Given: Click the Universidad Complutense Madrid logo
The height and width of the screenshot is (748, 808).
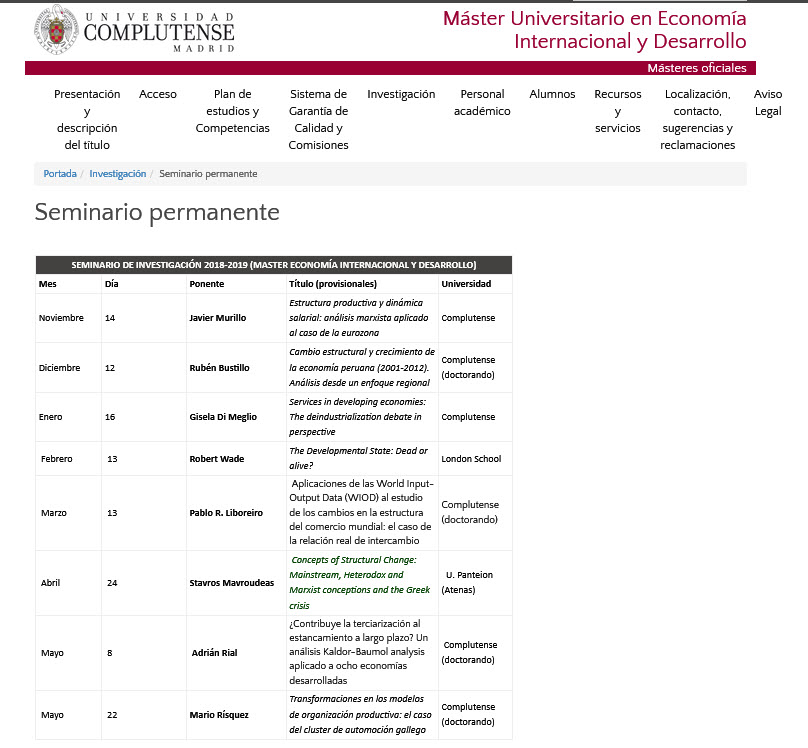Looking at the screenshot, I should coord(134,30).
